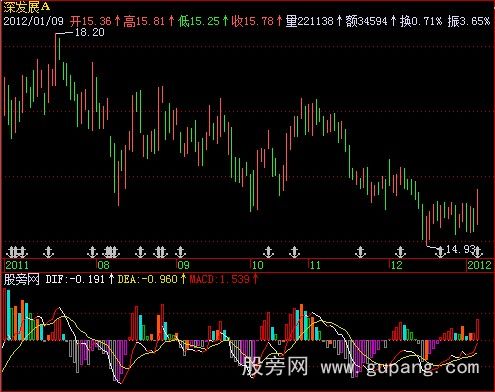The width and height of the screenshot is (495, 392).
Task: Click the volume value 量221138
Action: (x=310, y=21)
